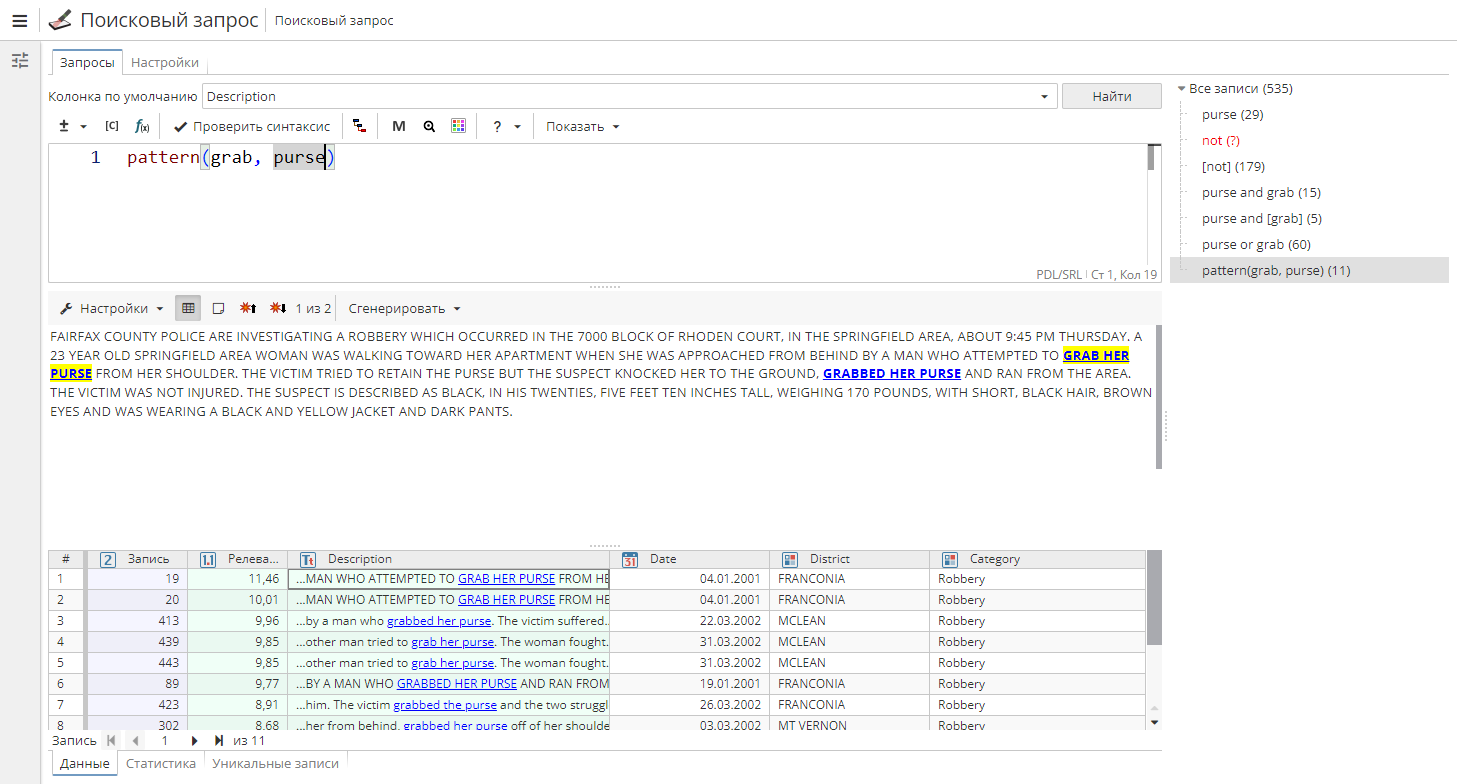Click GRABBED HER PURSE link in text

[x=892, y=374]
